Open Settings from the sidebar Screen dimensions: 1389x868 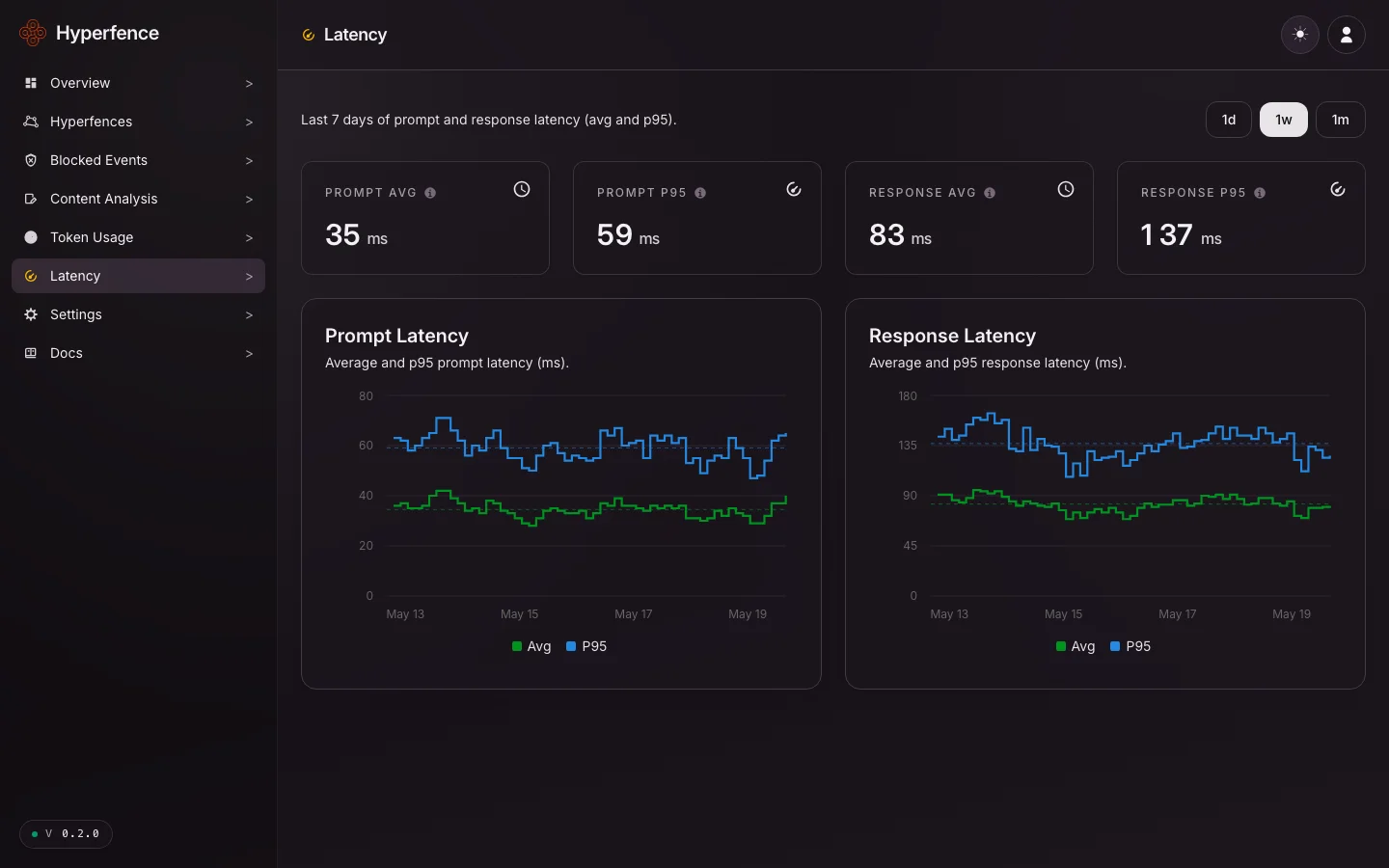coord(138,314)
